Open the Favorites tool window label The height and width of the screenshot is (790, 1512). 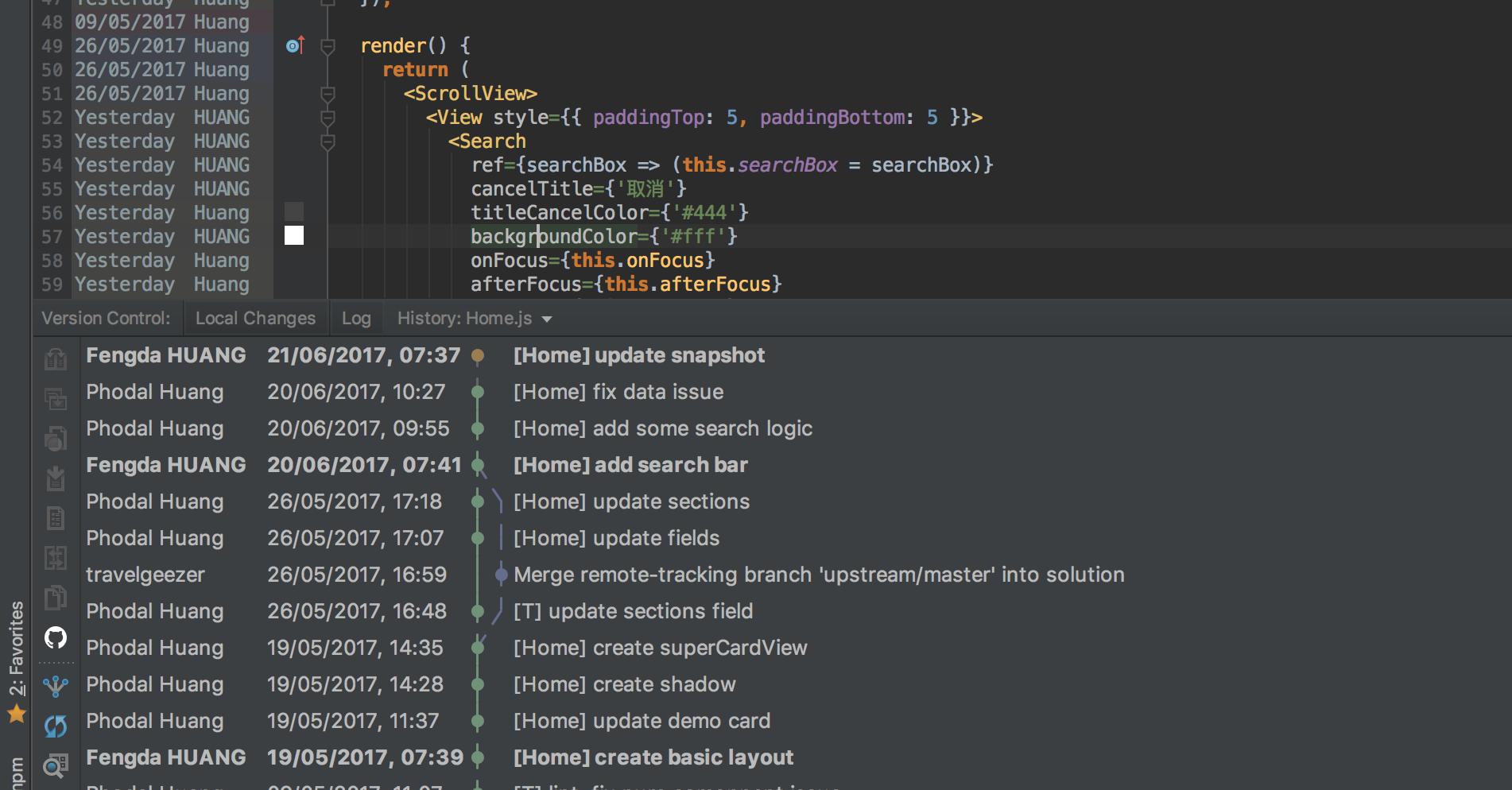coord(16,648)
